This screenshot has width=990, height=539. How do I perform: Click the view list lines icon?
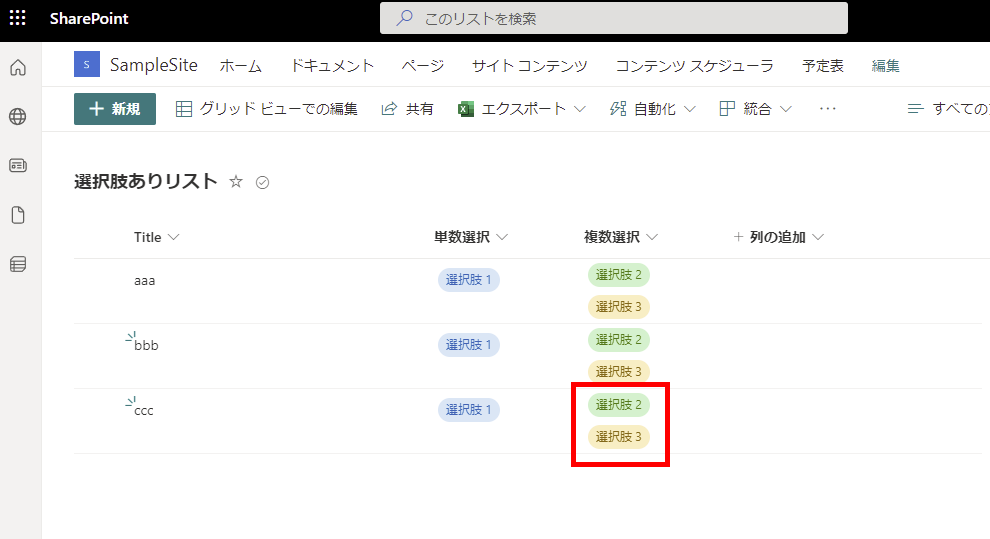tap(915, 109)
